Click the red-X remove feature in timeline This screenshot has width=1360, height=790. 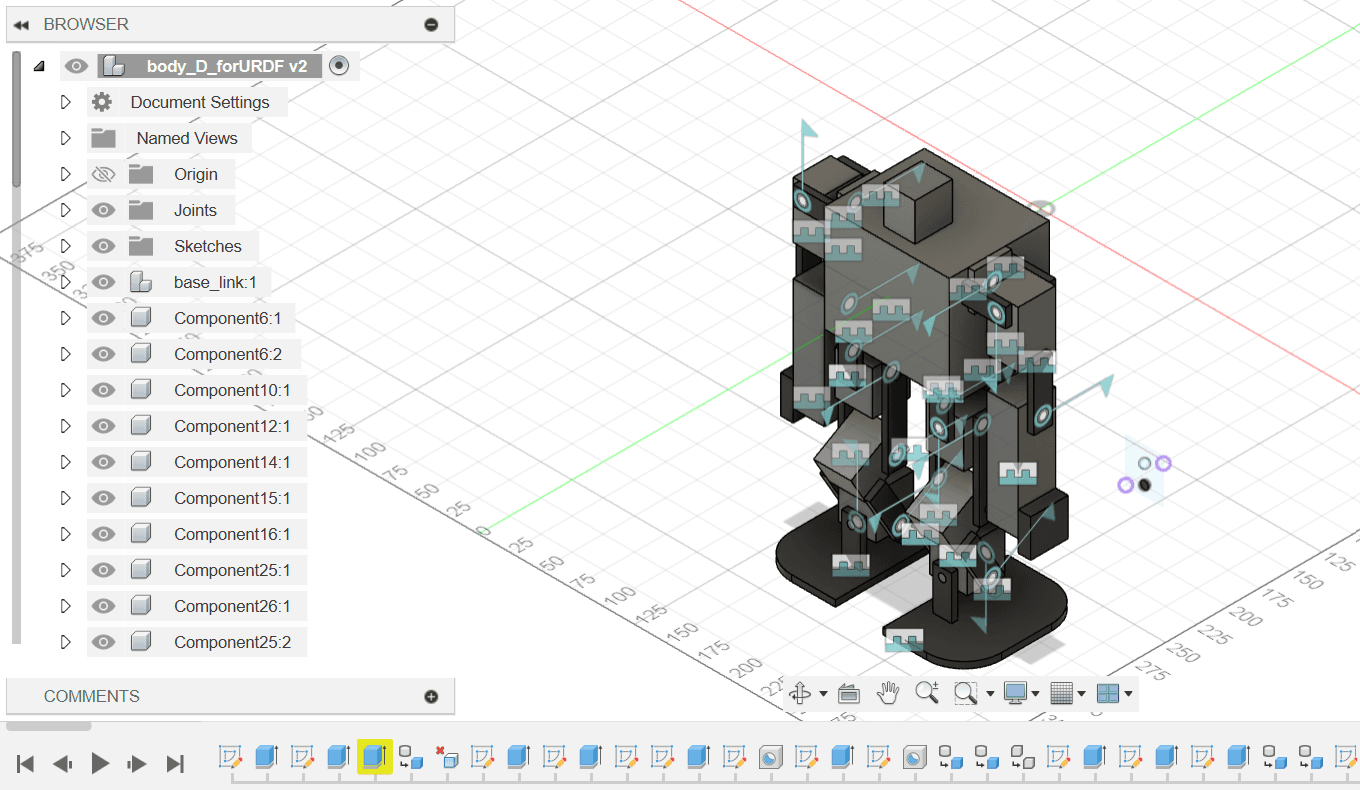(x=447, y=757)
